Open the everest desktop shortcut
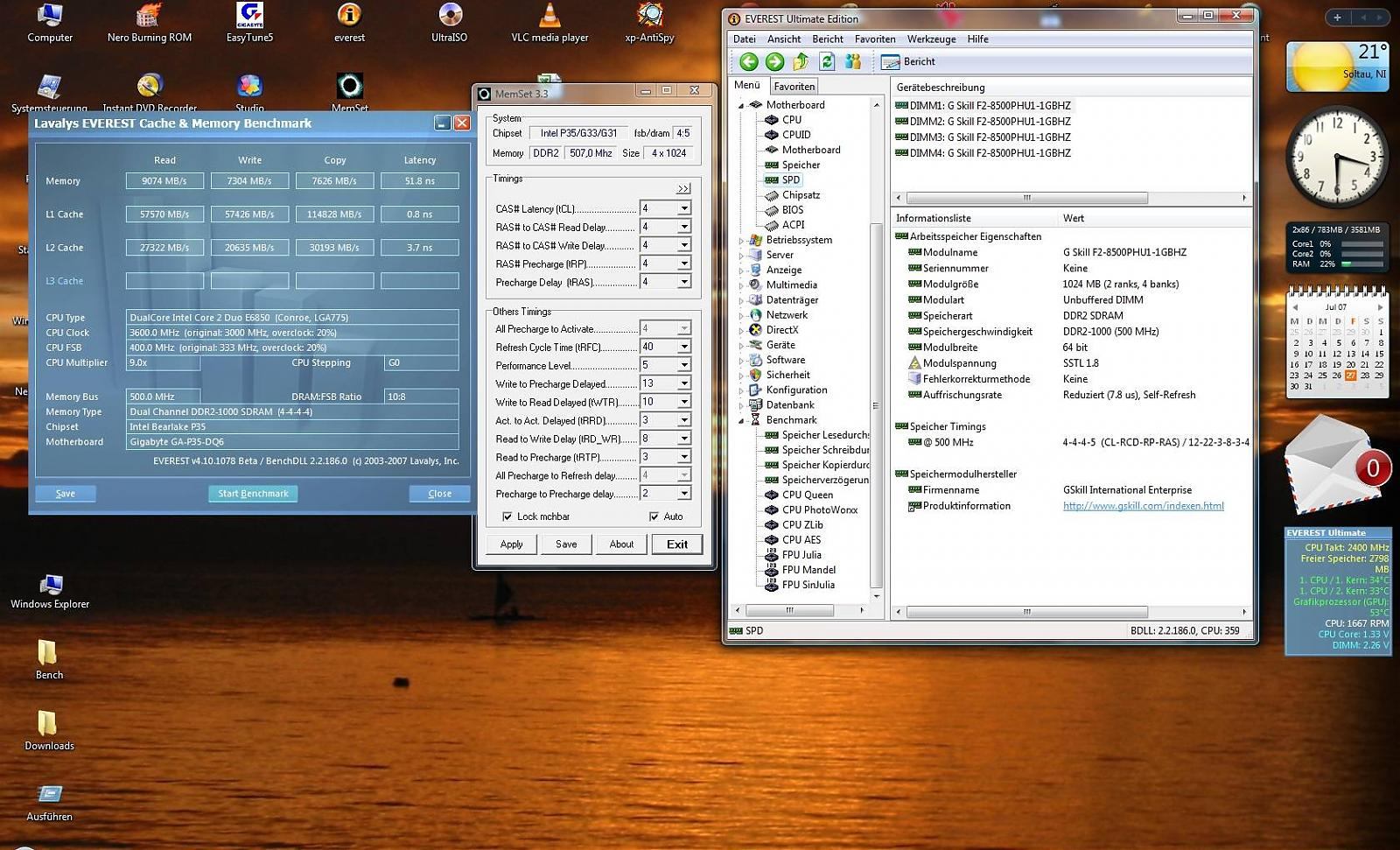1400x850 pixels. 349,24
